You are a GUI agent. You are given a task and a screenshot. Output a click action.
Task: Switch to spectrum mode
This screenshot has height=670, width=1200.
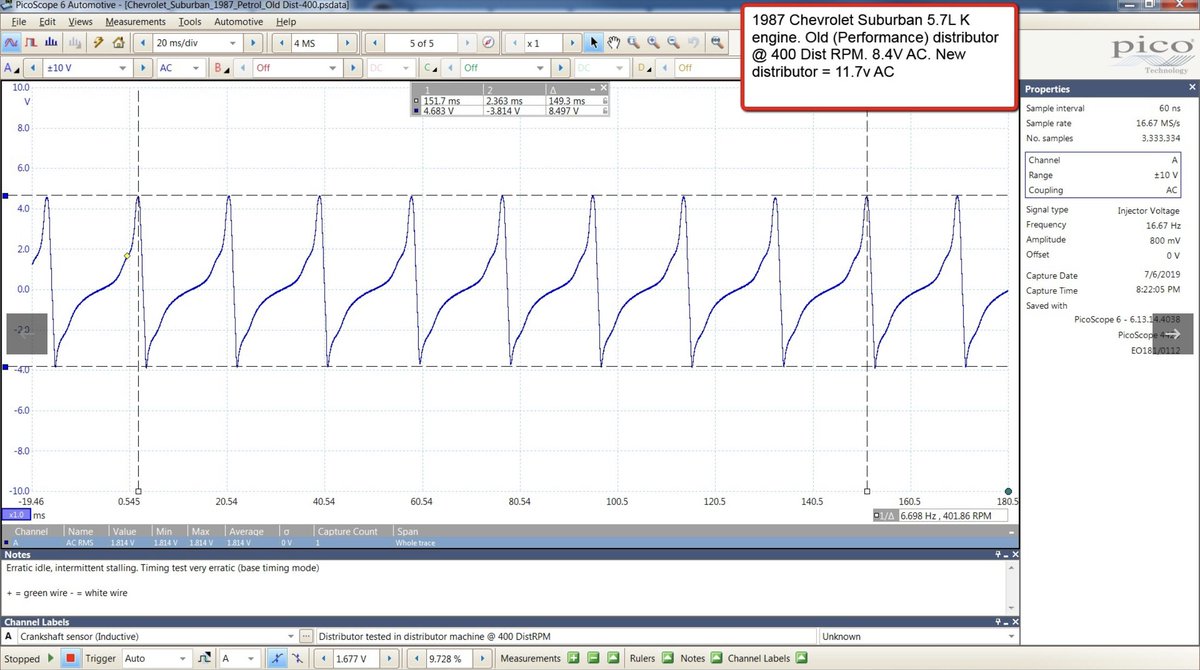[50, 43]
